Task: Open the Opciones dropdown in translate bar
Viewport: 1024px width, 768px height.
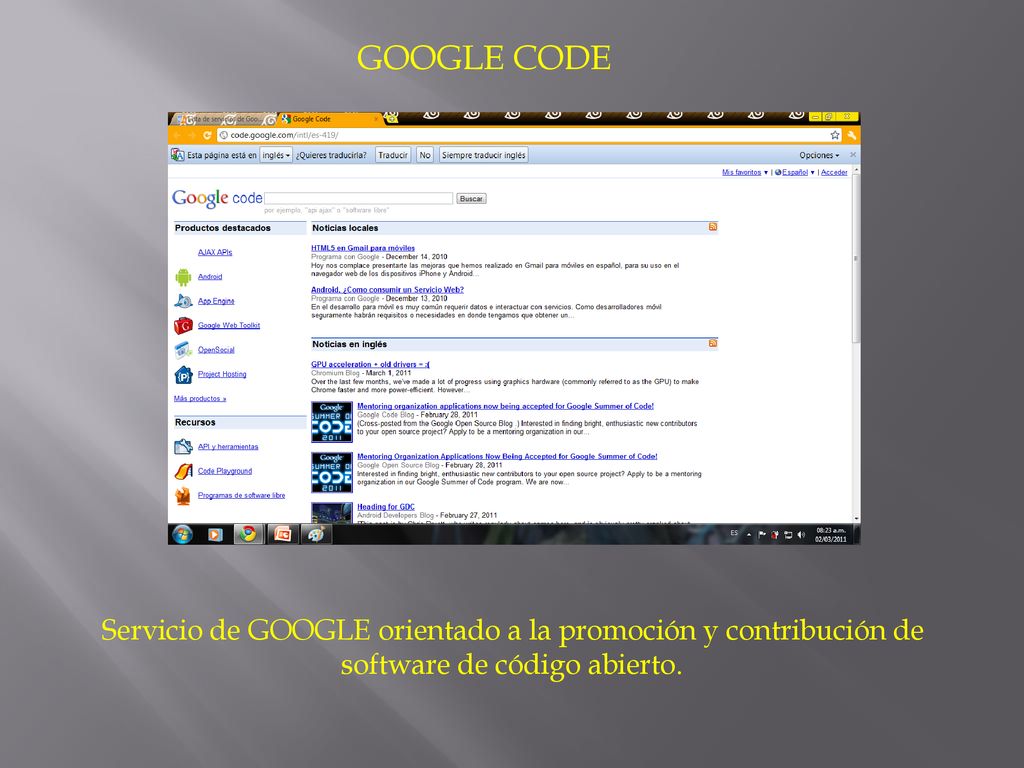Action: [x=819, y=155]
